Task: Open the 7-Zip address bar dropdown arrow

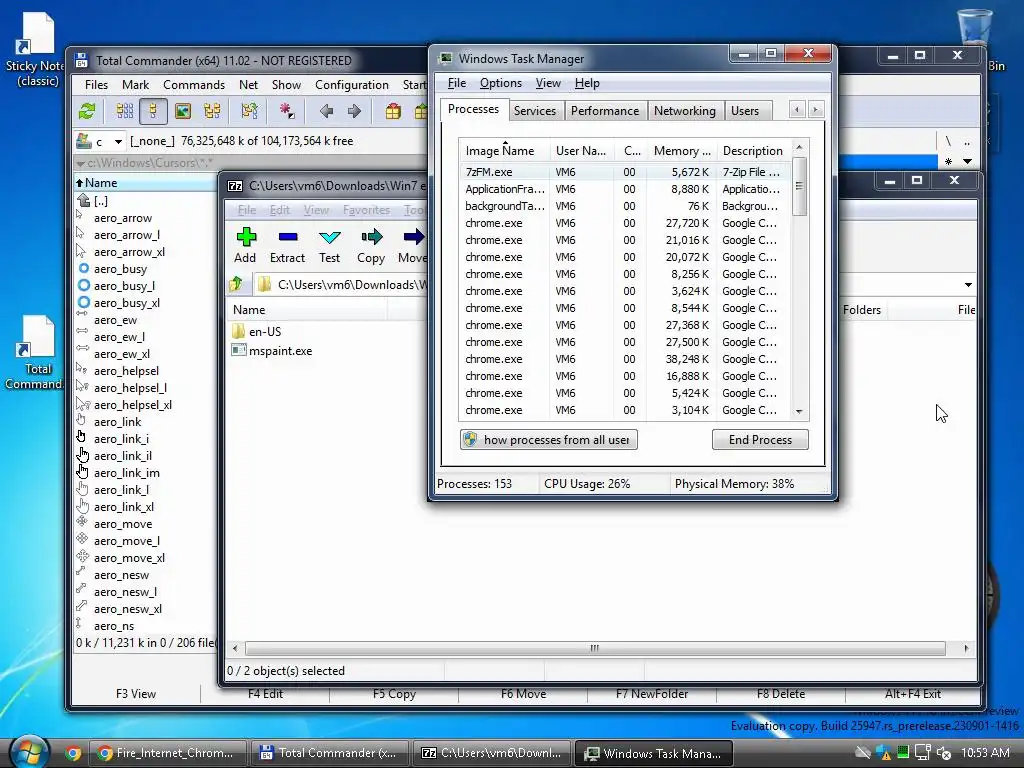Action: point(968,285)
